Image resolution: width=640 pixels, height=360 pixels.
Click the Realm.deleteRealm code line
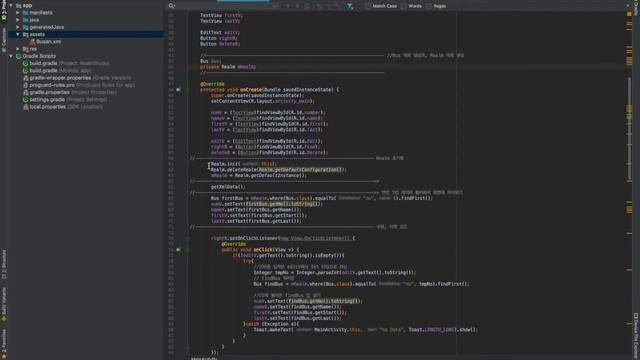pyautogui.click(x=278, y=169)
